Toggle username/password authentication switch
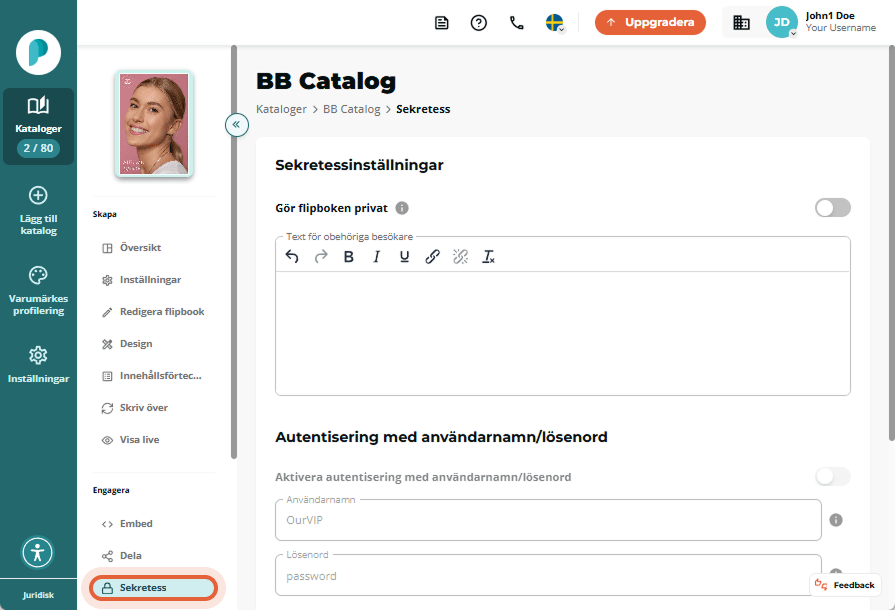The width and height of the screenshot is (895, 610). point(832,476)
